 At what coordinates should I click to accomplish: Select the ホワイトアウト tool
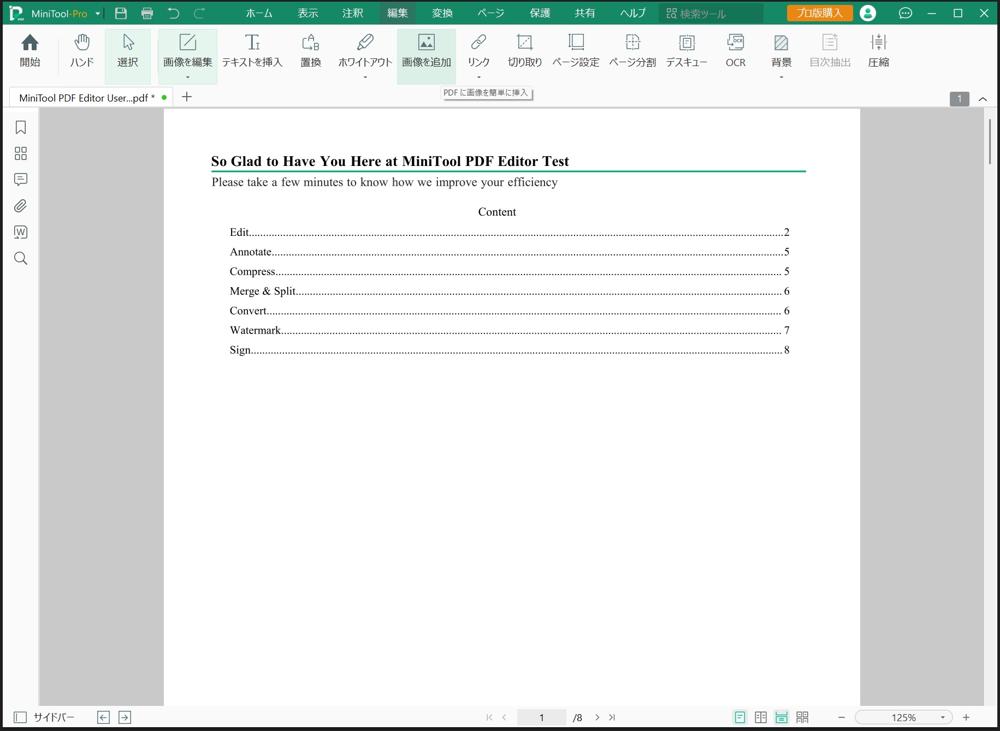tap(365, 51)
